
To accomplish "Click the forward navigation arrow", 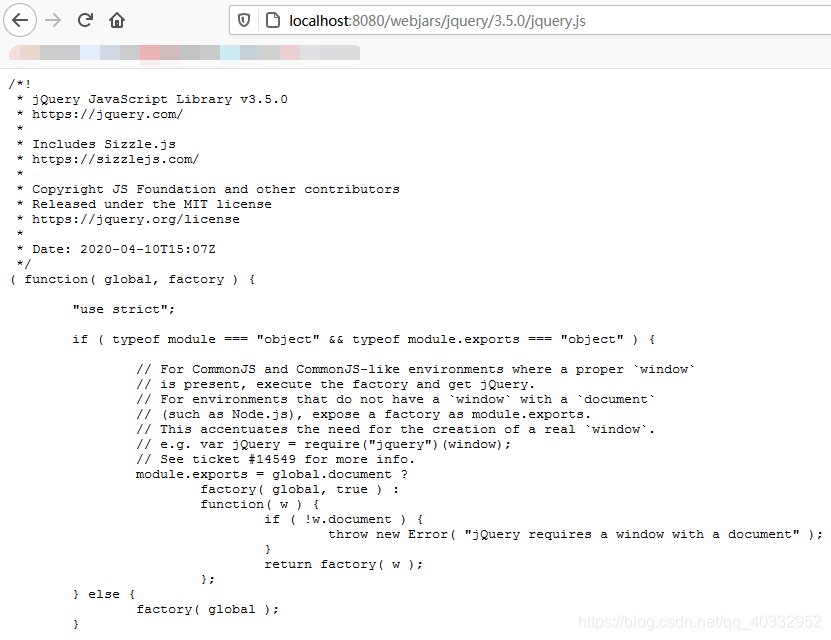I will (53, 20).
